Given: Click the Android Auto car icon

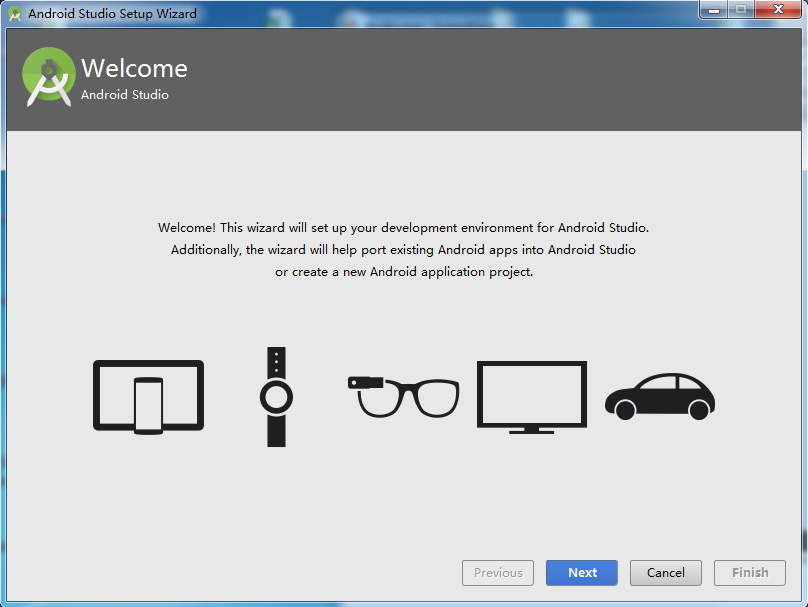Looking at the screenshot, I should point(660,396).
